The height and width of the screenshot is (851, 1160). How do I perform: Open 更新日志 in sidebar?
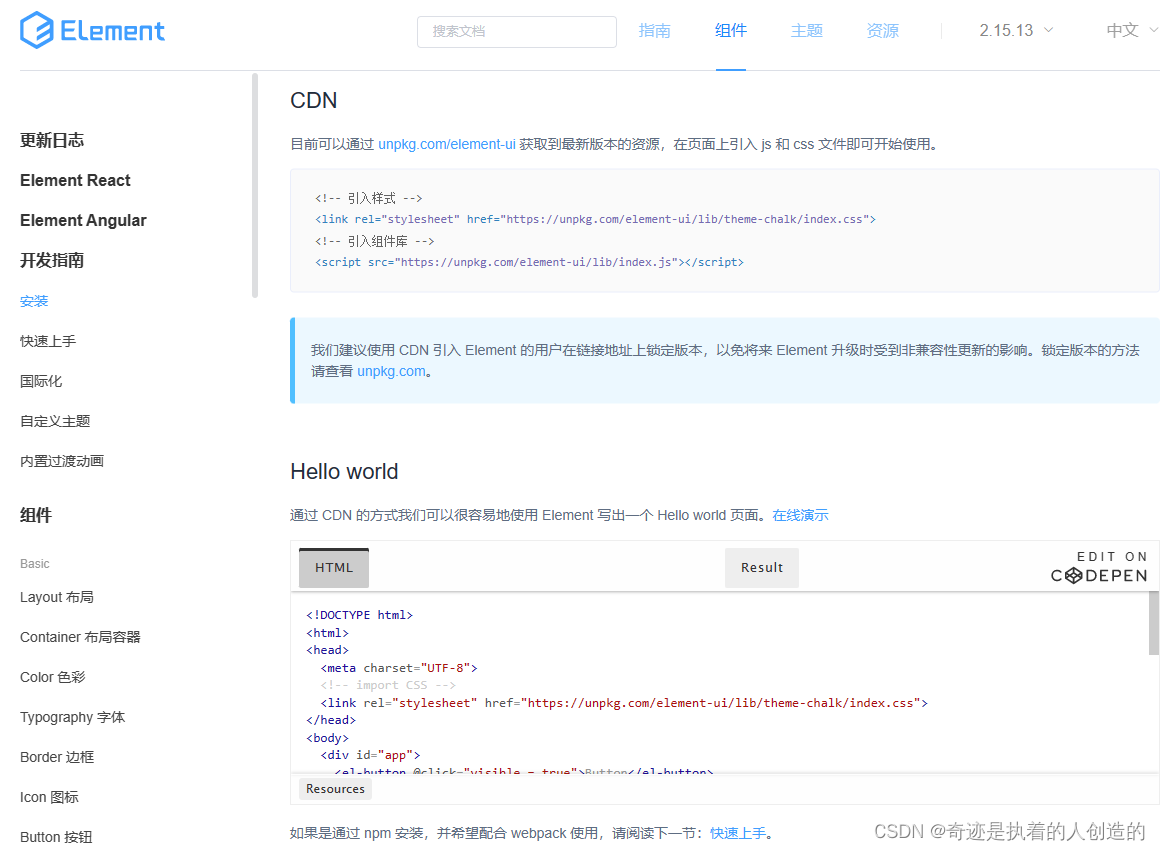[52, 141]
